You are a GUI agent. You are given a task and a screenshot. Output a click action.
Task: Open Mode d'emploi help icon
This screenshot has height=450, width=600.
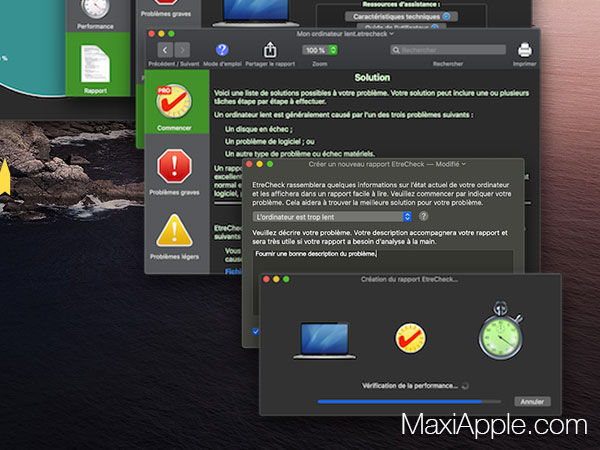click(x=222, y=50)
